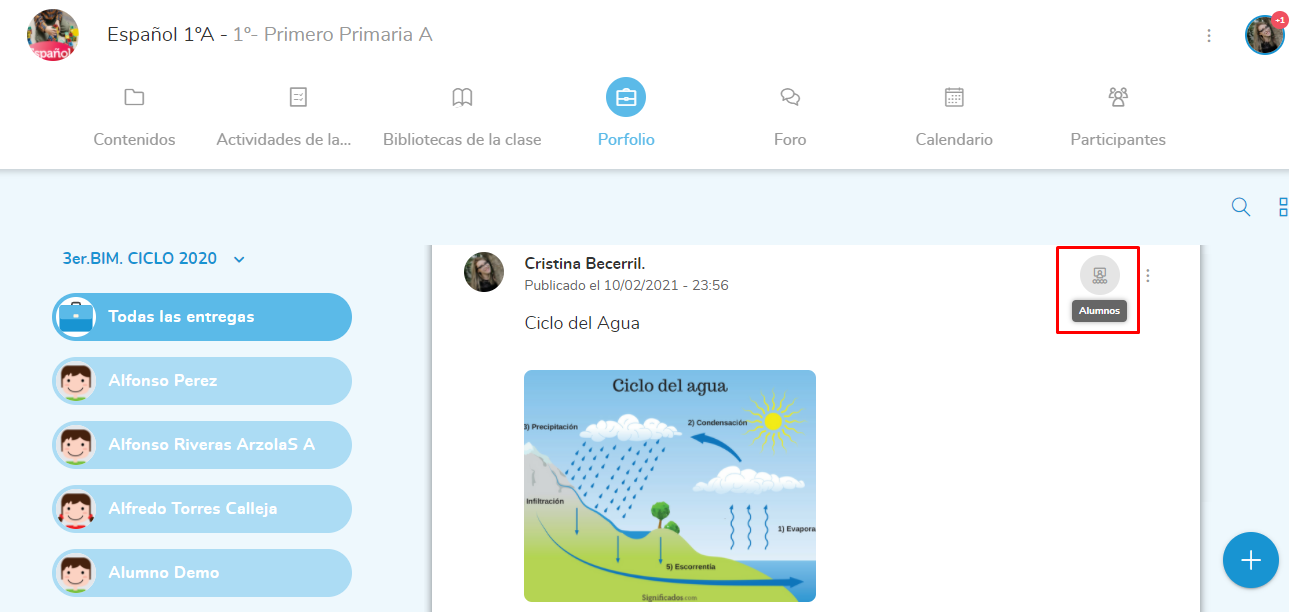
Task: Click the Alumnos visibility icon on post
Action: [x=1100, y=276]
